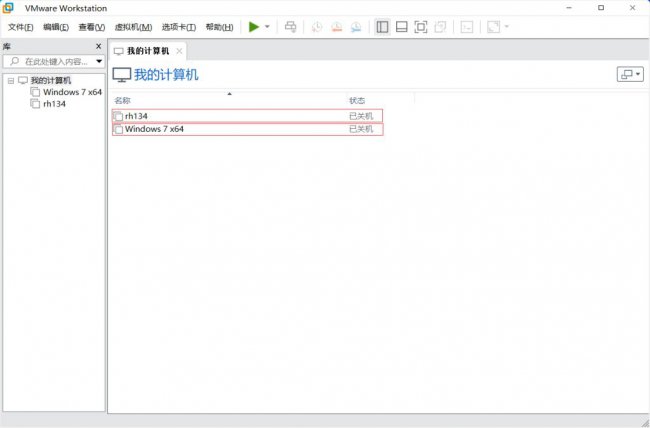Switch to the 我的计算机 tab
Screen dimensions: 650x428
click(148, 51)
